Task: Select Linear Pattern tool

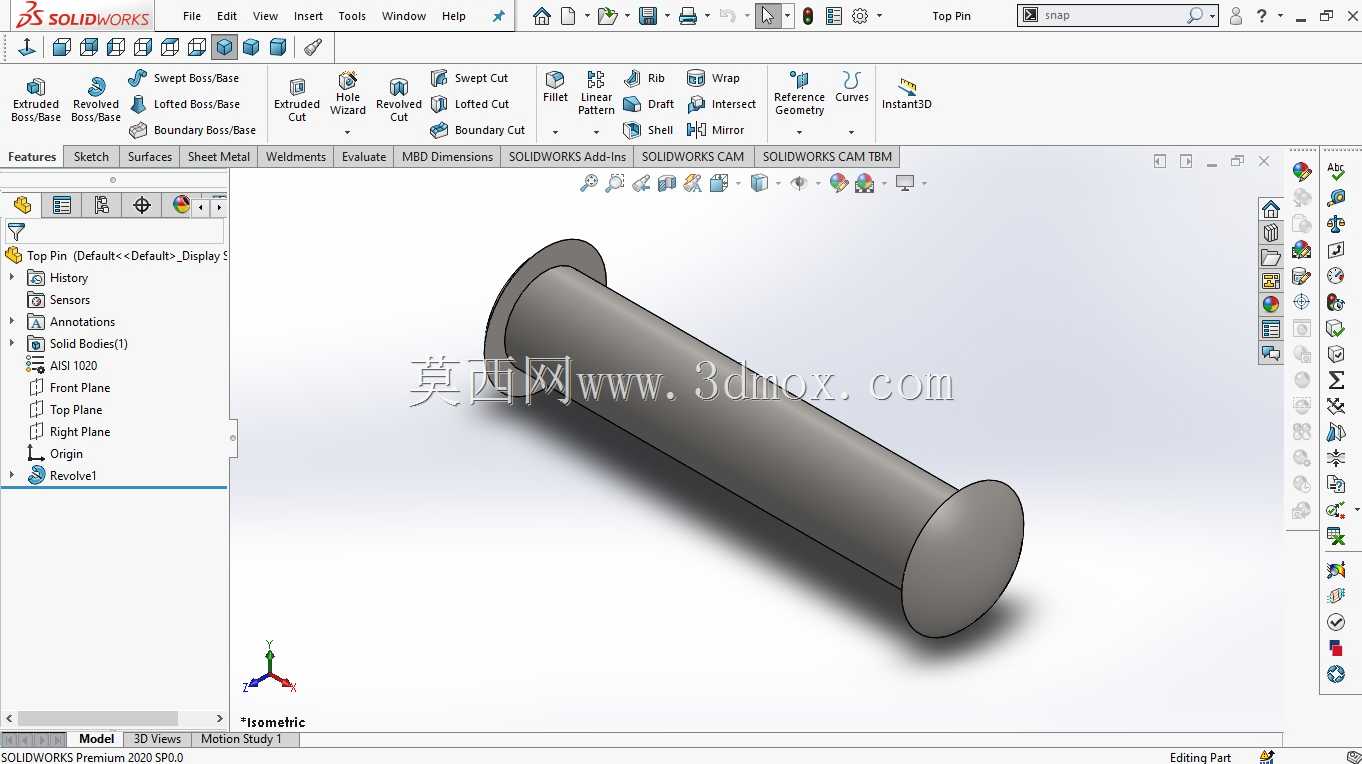Action: 596,93
